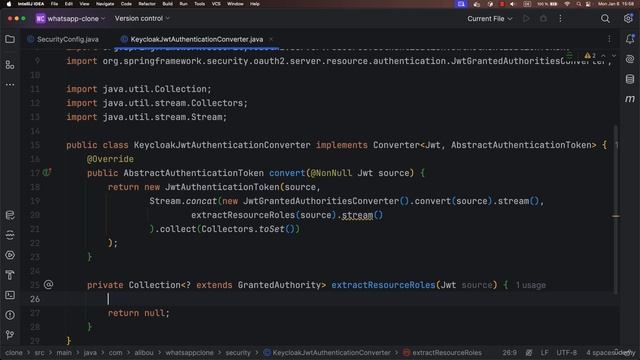The width and height of the screenshot is (640, 360).
Task: Click the yellow warning stripe marker on scrollbar
Action: (616, 216)
